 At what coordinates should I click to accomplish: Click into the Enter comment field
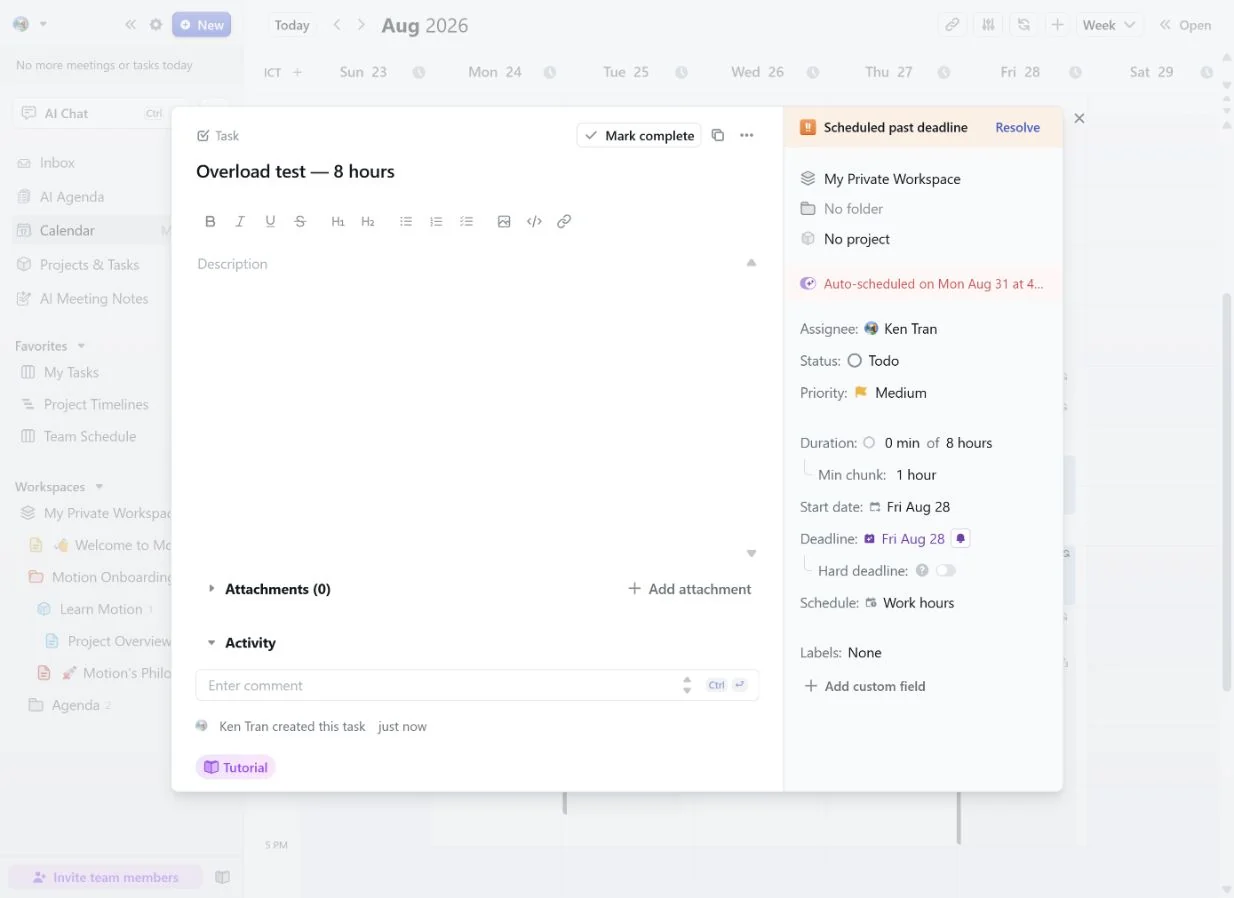(440, 685)
